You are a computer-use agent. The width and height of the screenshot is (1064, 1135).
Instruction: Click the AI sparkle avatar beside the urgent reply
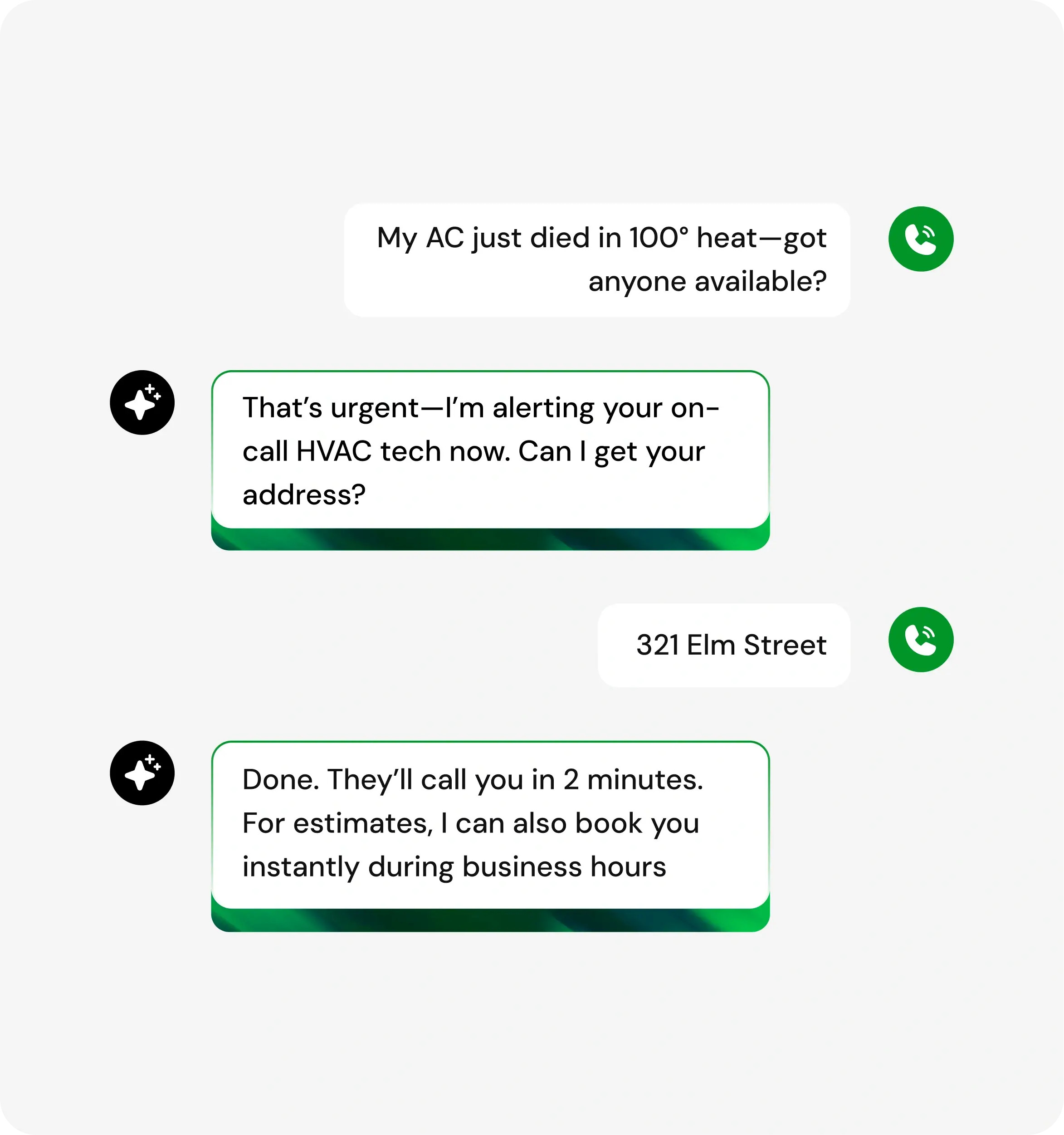pyautogui.click(x=142, y=402)
